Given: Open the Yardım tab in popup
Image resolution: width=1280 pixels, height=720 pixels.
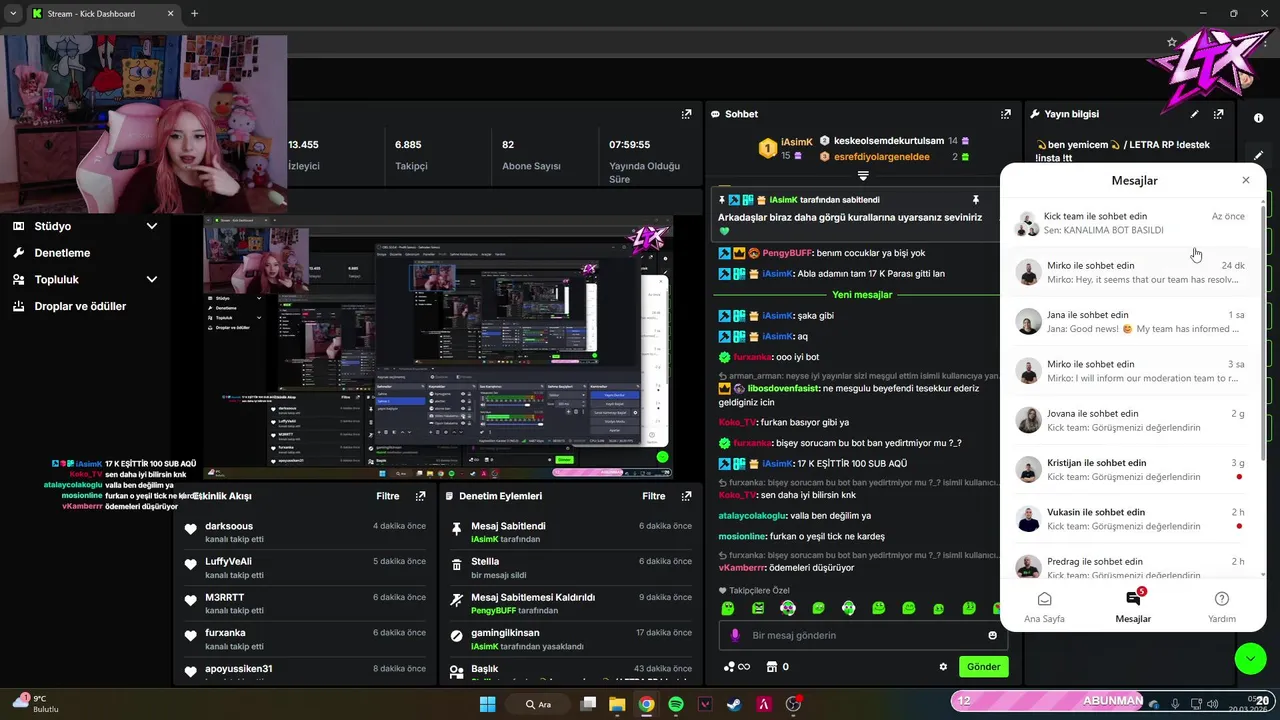Looking at the screenshot, I should pyautogui.click(x=1222, y=607).
